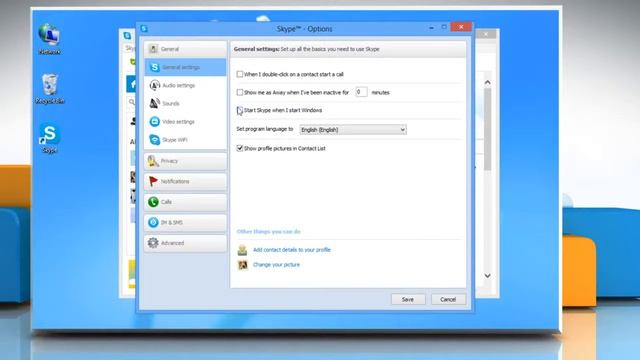Close the Skype Options dialog

point(461,27)
